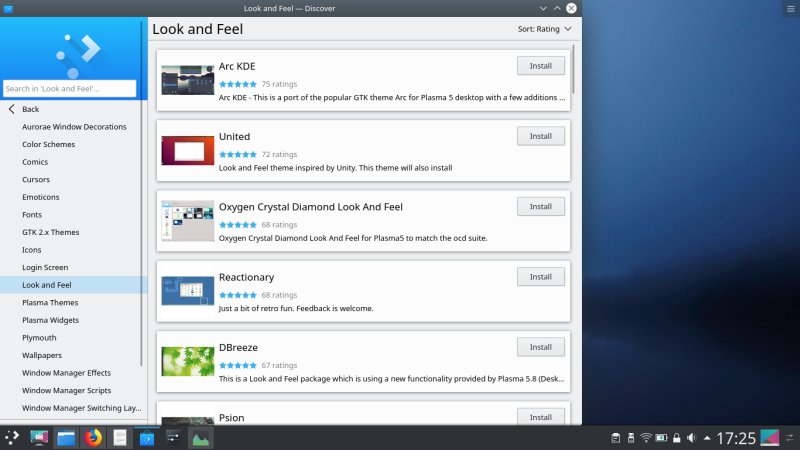Open the Arc KDE thumbnail
The height and width of the screenshot is (450, 800).
point(188,80)
